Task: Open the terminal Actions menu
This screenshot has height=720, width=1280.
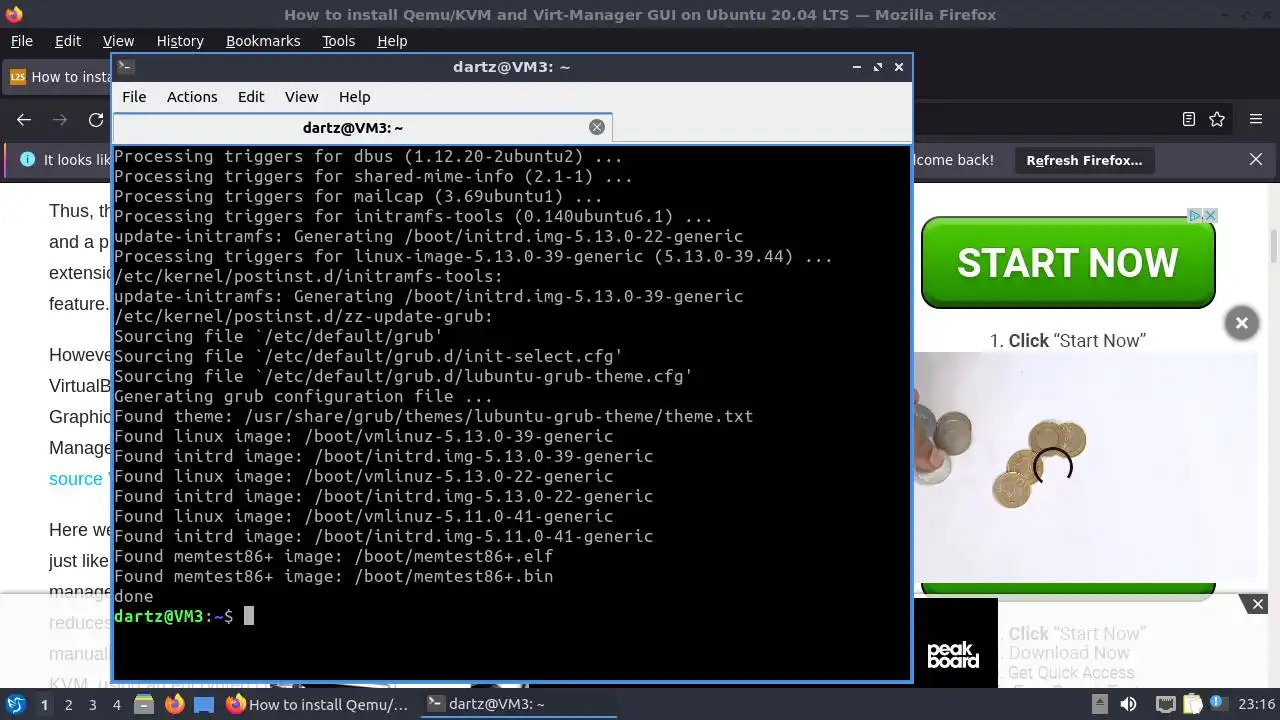Action: (192, 97)
